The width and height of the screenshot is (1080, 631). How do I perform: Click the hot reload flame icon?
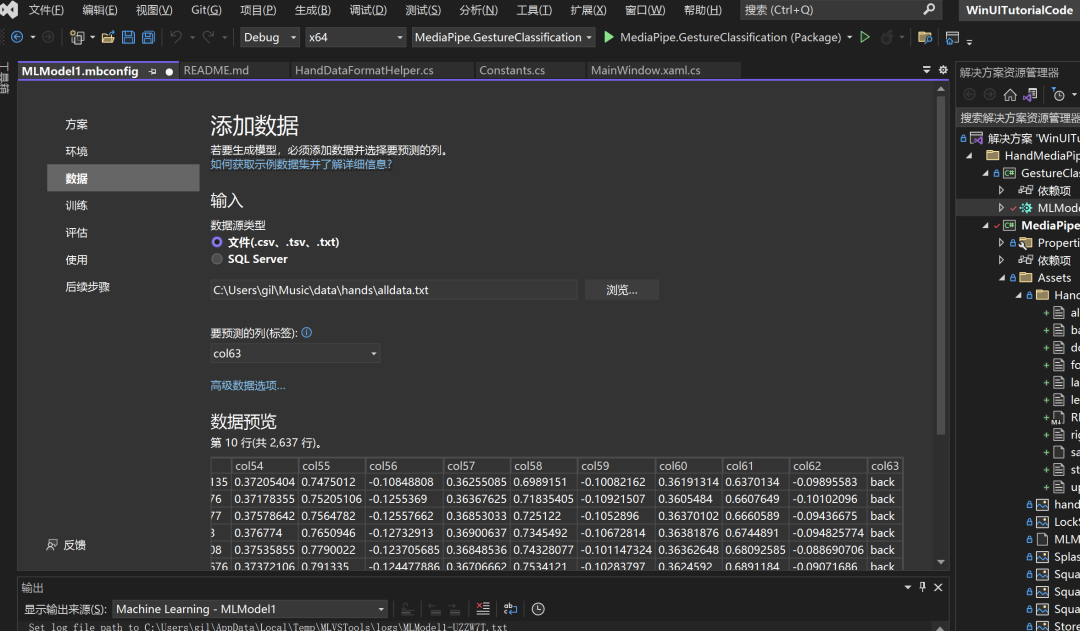888,37
